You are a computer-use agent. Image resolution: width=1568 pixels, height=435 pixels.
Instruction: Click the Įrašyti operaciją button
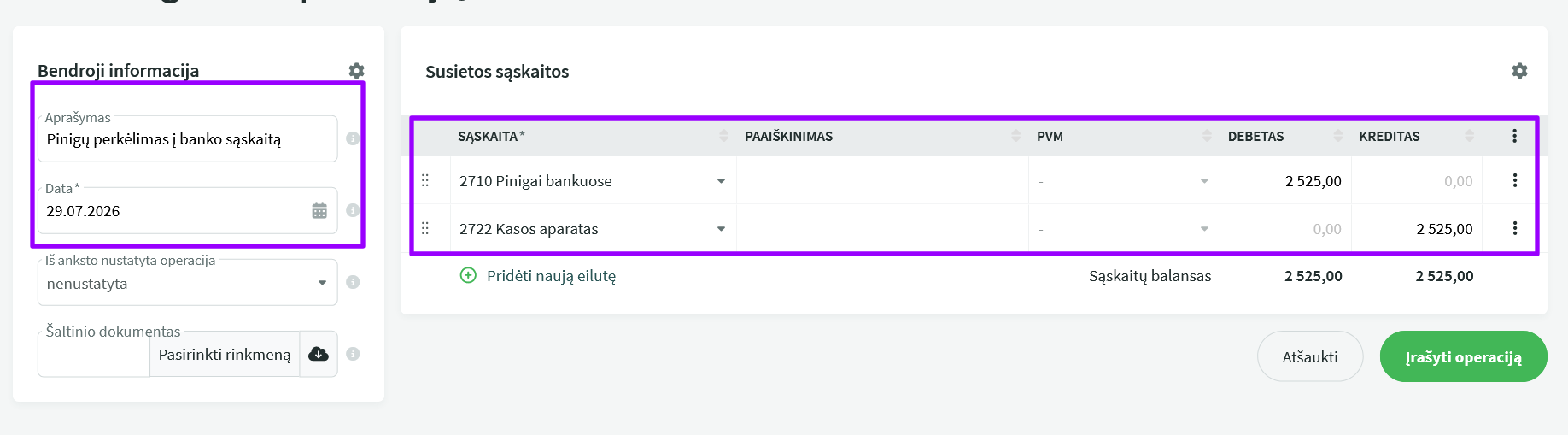(1463, 356)
